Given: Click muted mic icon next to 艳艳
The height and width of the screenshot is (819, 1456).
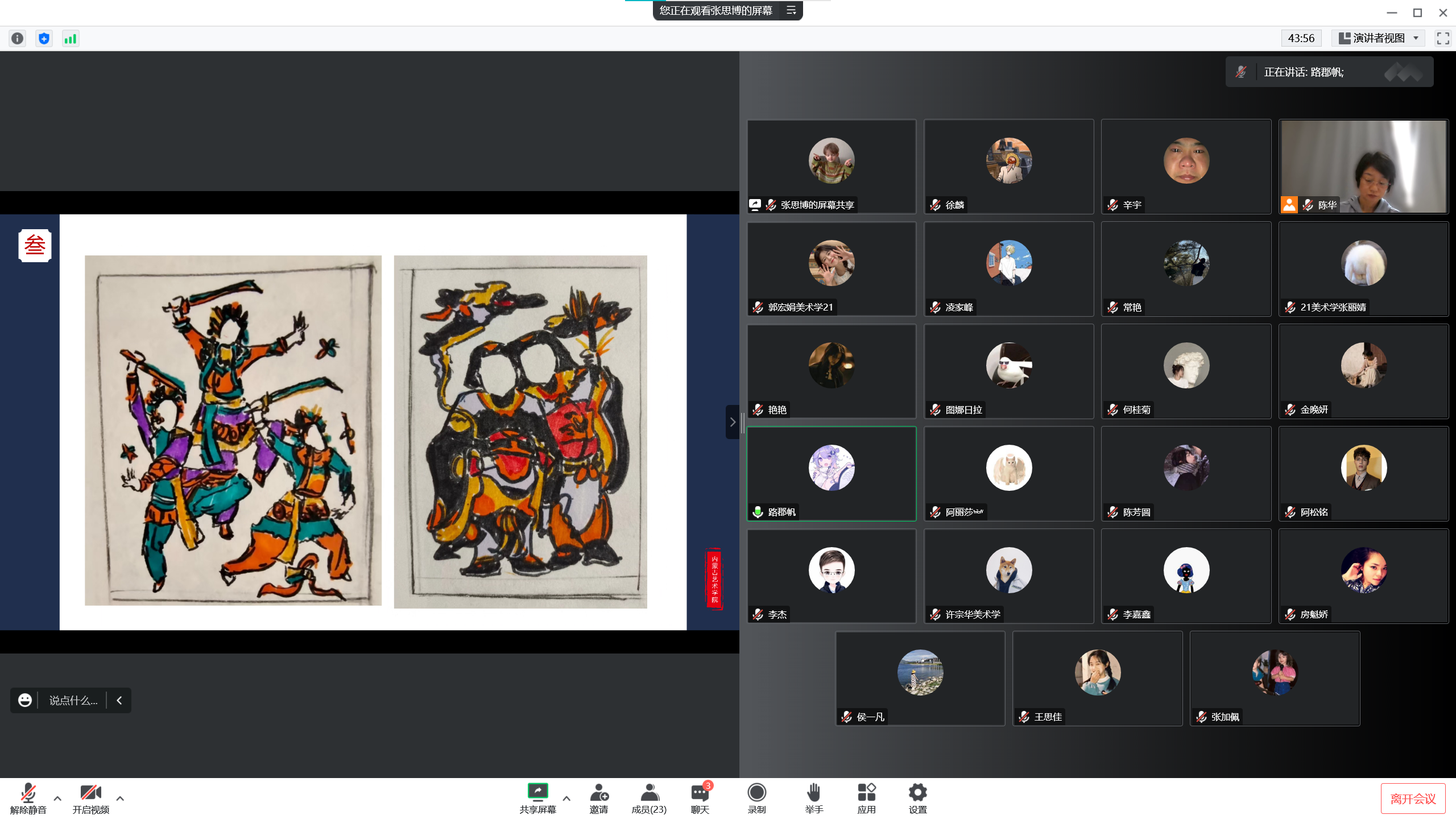Looking at the screenshot, I should tap(758, 409).
